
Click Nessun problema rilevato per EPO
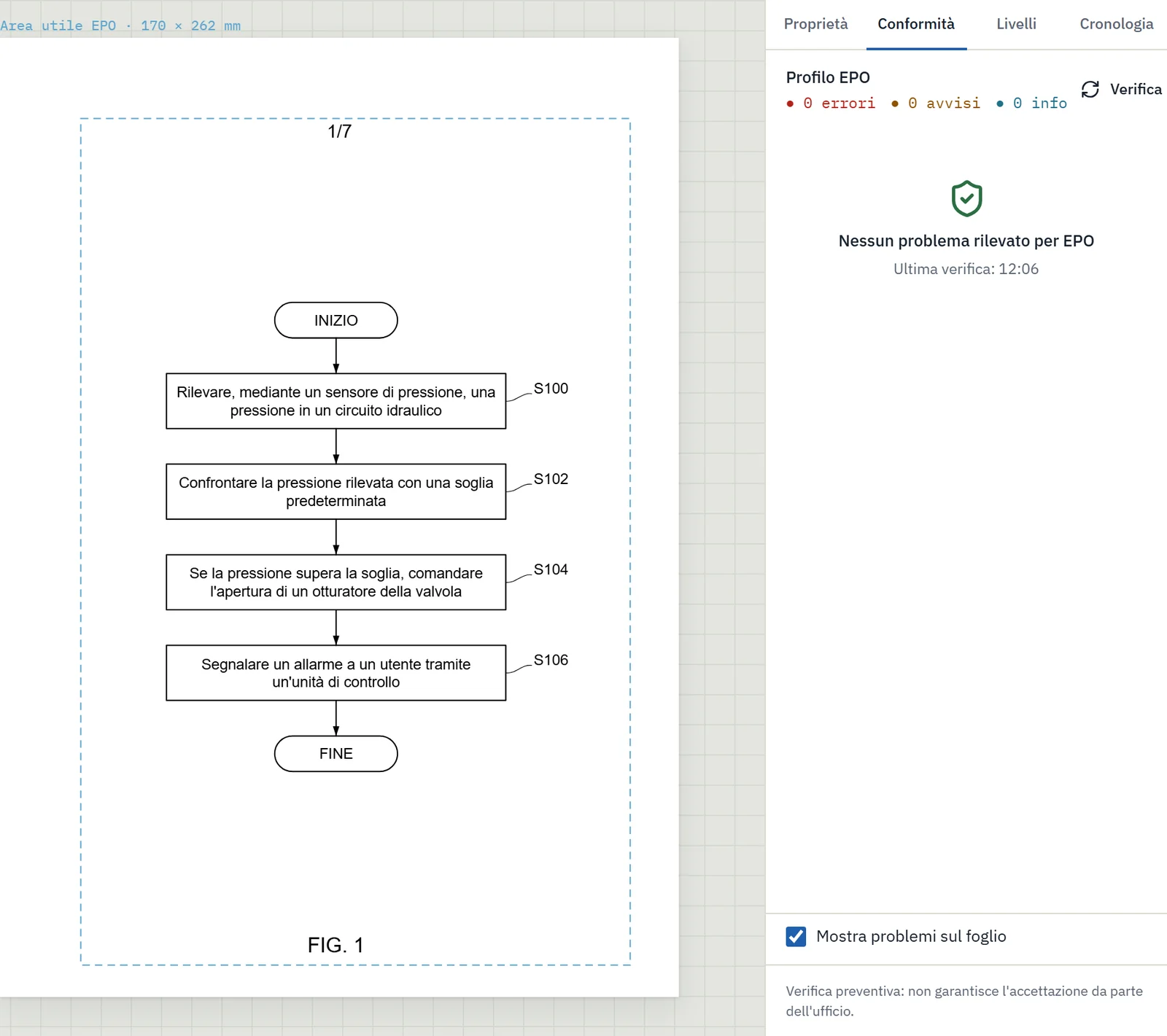(x=966, y=241)
